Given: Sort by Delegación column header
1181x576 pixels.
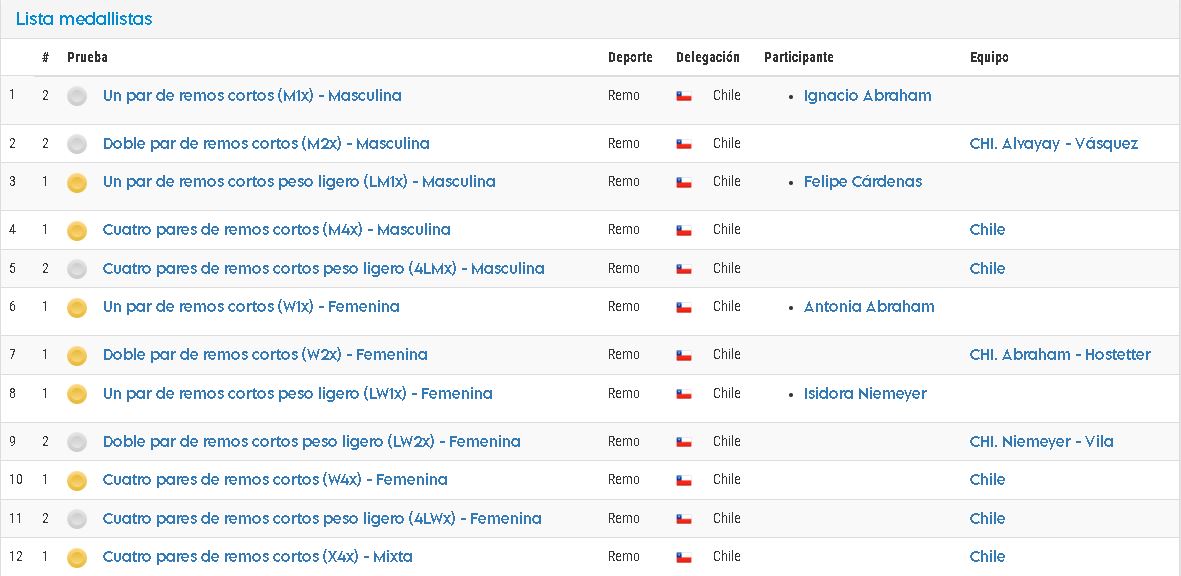Looking at the screenshot, I should click(x=708, y=57).
